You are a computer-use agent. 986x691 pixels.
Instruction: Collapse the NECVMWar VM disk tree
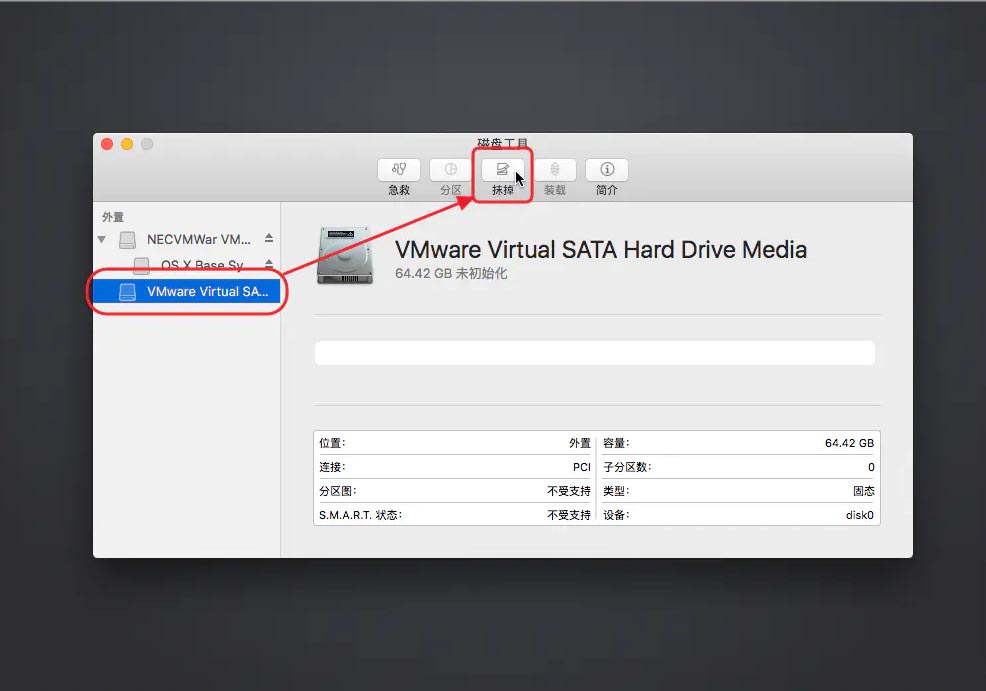[x=102, y=240]
